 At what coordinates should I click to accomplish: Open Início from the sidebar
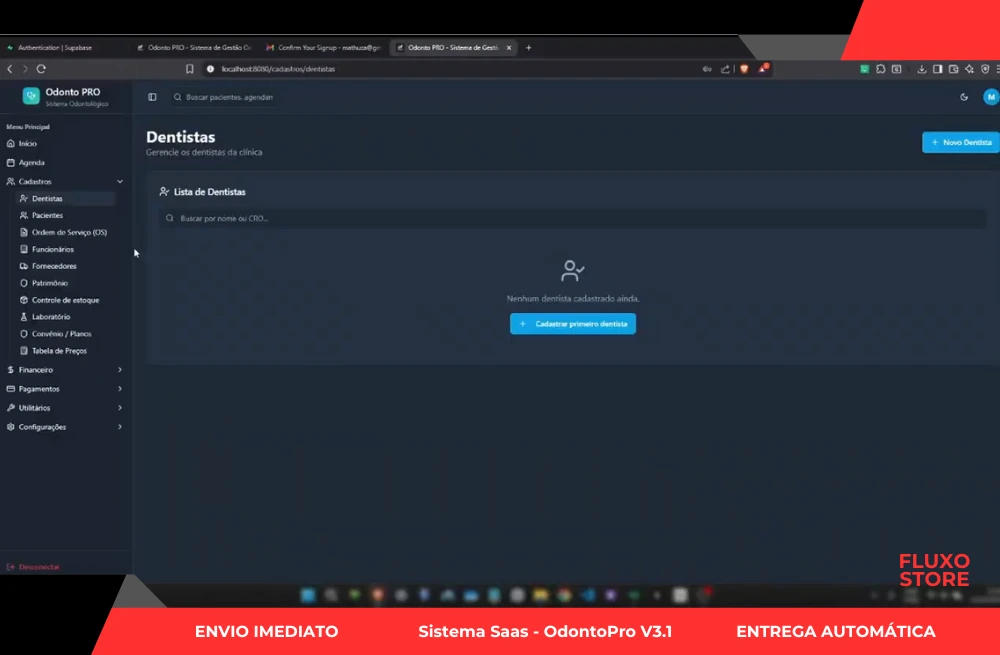tap(27, 144)
